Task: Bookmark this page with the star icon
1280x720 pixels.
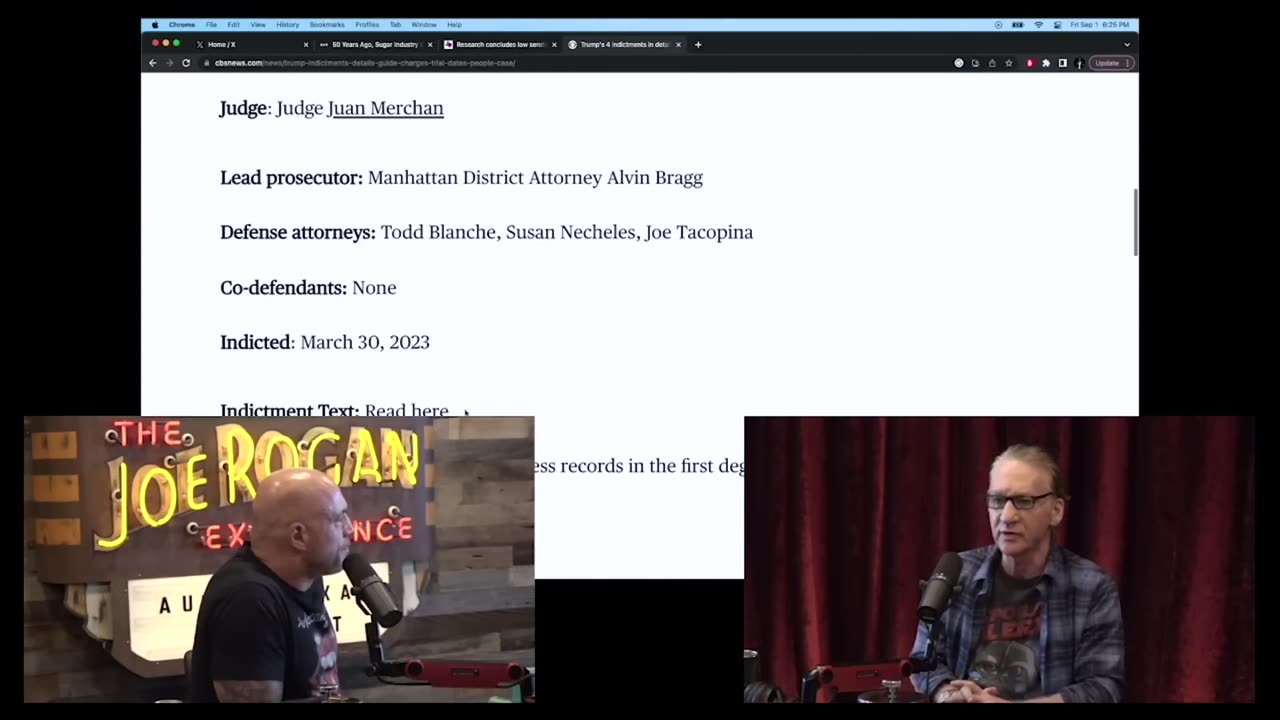Action: 1009,63
